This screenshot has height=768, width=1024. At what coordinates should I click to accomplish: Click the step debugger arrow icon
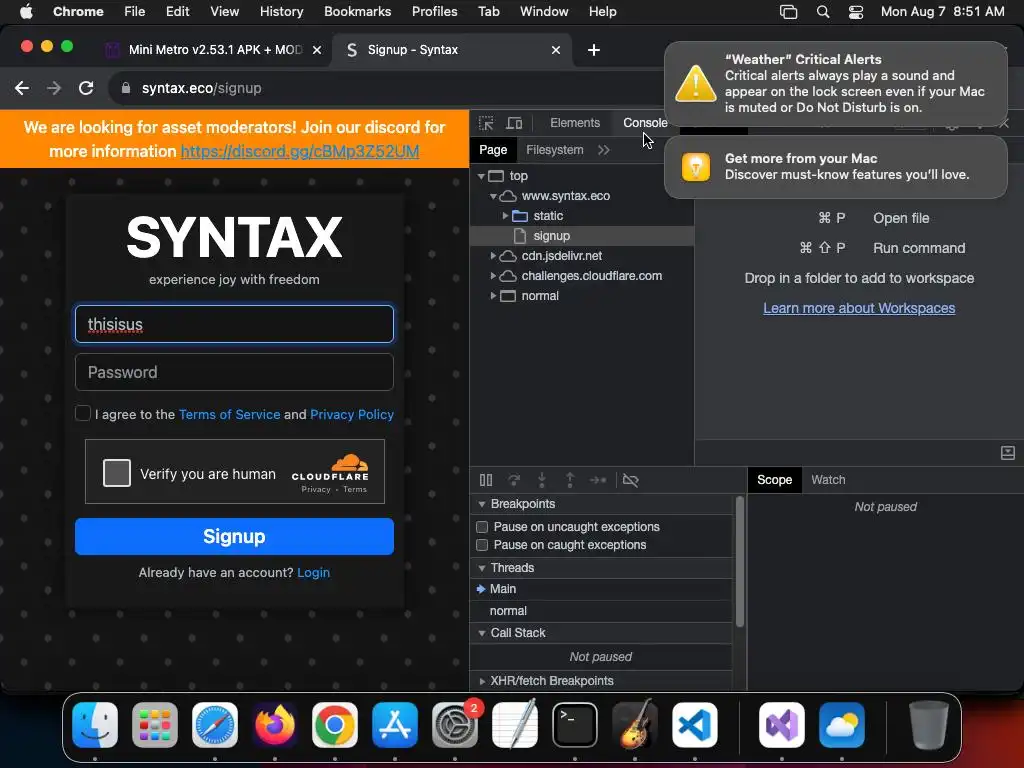coord(598,480)
